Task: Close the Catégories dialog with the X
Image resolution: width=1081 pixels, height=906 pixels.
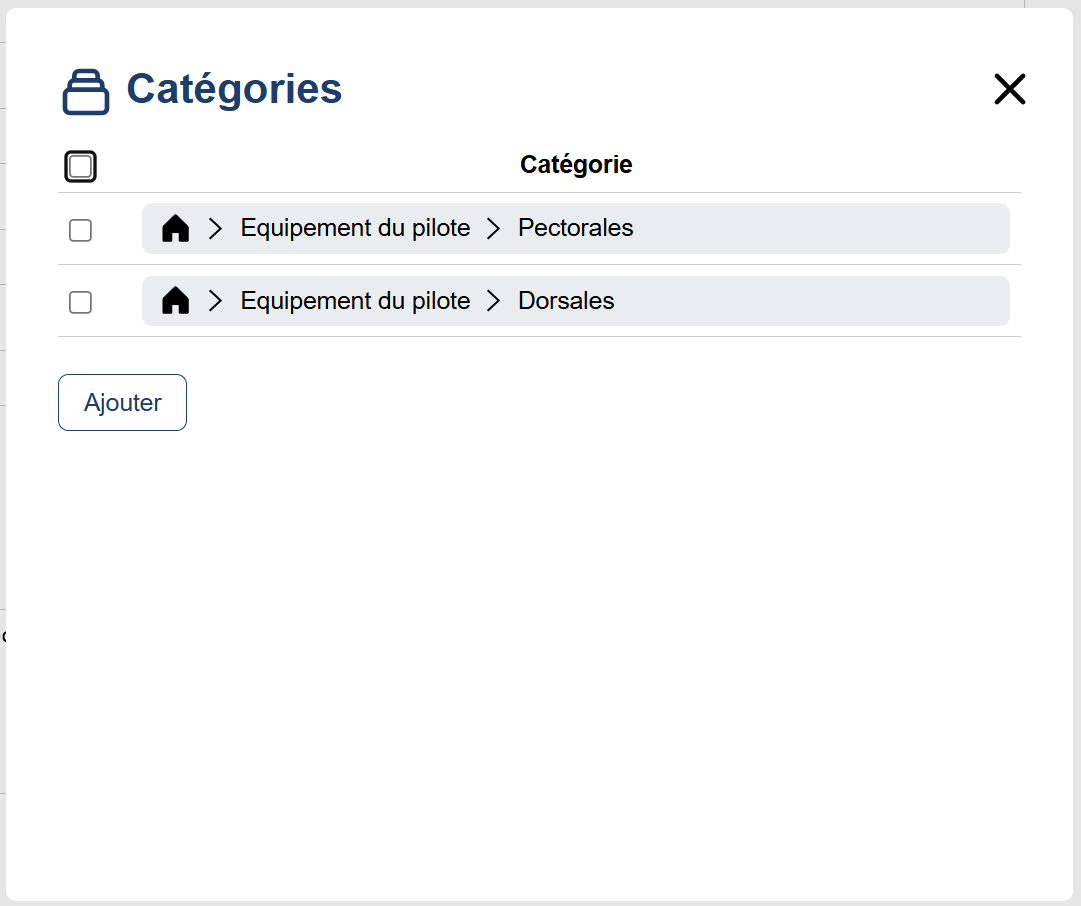Action: 1009,90
